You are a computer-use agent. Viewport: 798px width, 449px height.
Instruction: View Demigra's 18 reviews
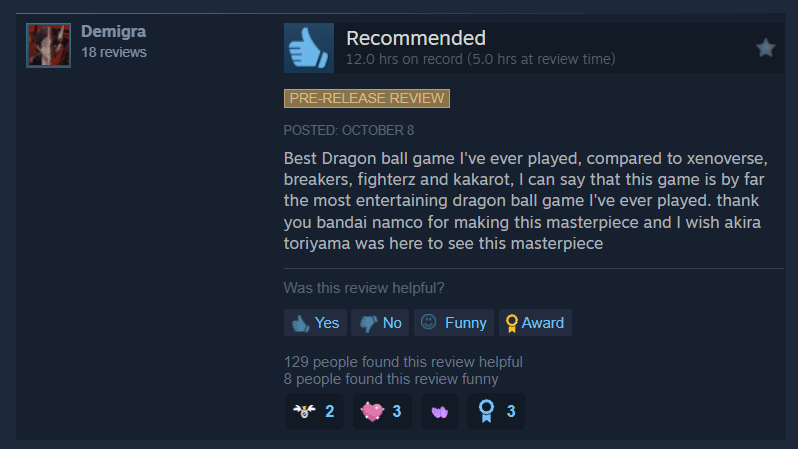pyautogui.click(x=114, y=52)
